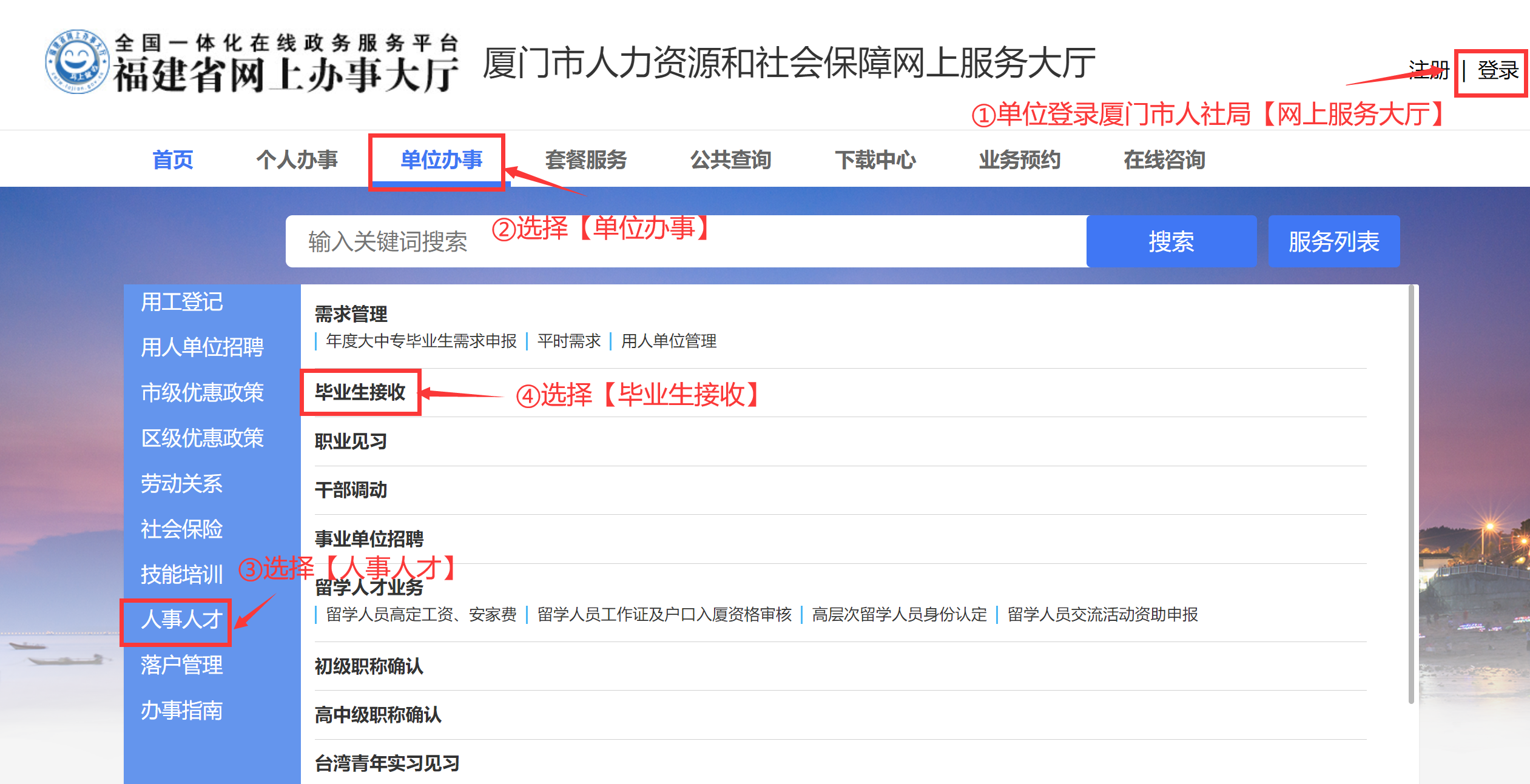Click the keyword search input field

(x=686, y=241)
